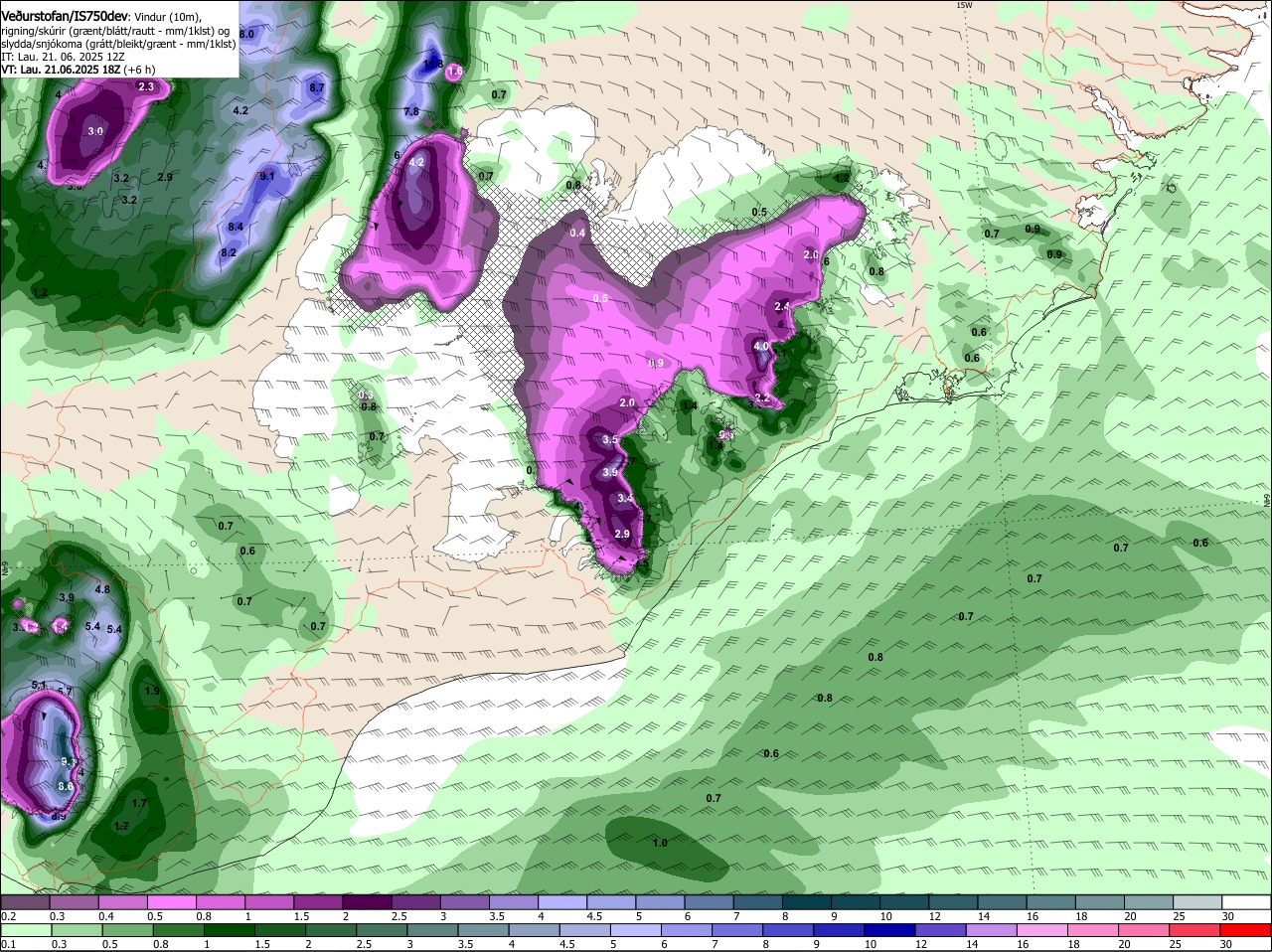Click the 8.0 value on the map
Viewport: 1272px width, 952px height.
pyautogui.click(x=247, y=34)
